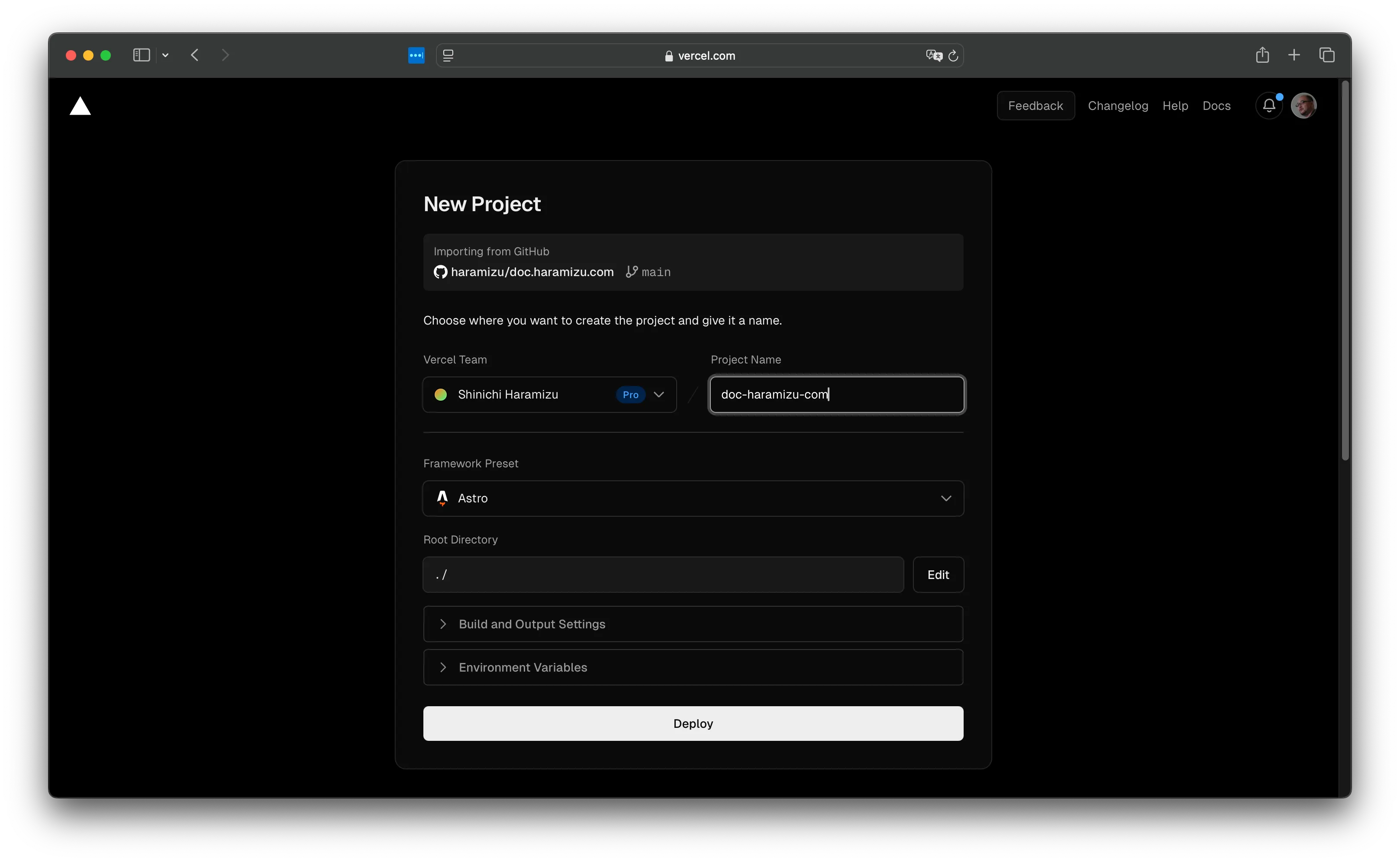Click the Project Name input field
This screenshot has height=862, width=1400.
pos(836,395)
